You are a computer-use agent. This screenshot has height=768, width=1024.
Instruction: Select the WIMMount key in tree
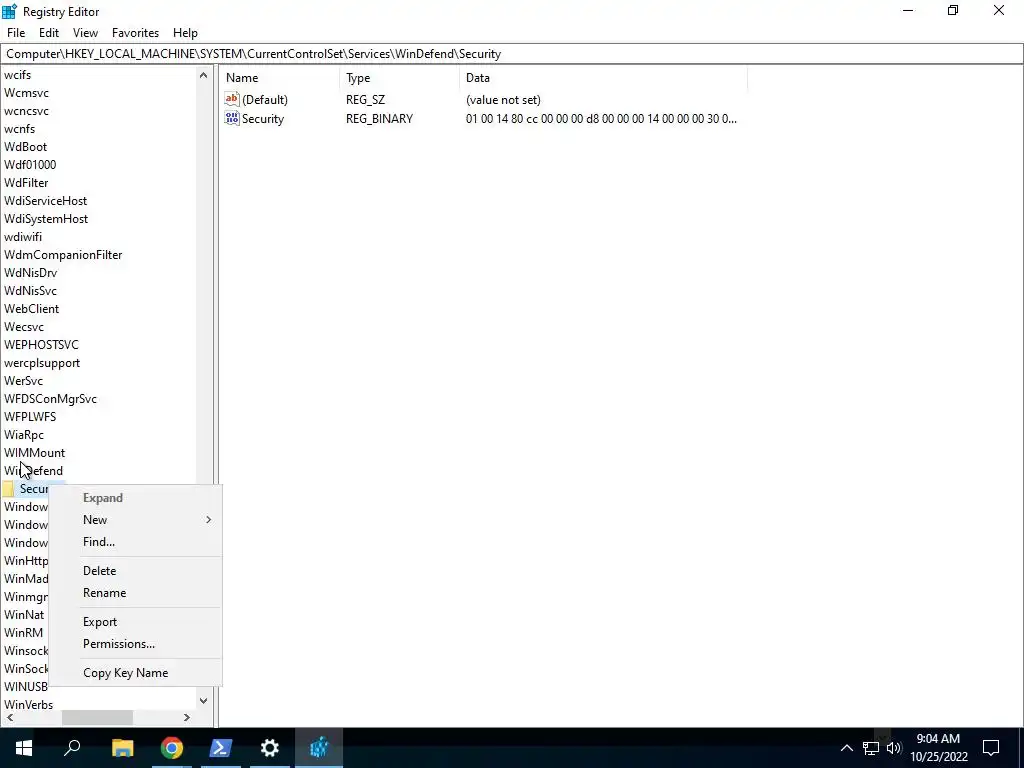coord(35,453)
